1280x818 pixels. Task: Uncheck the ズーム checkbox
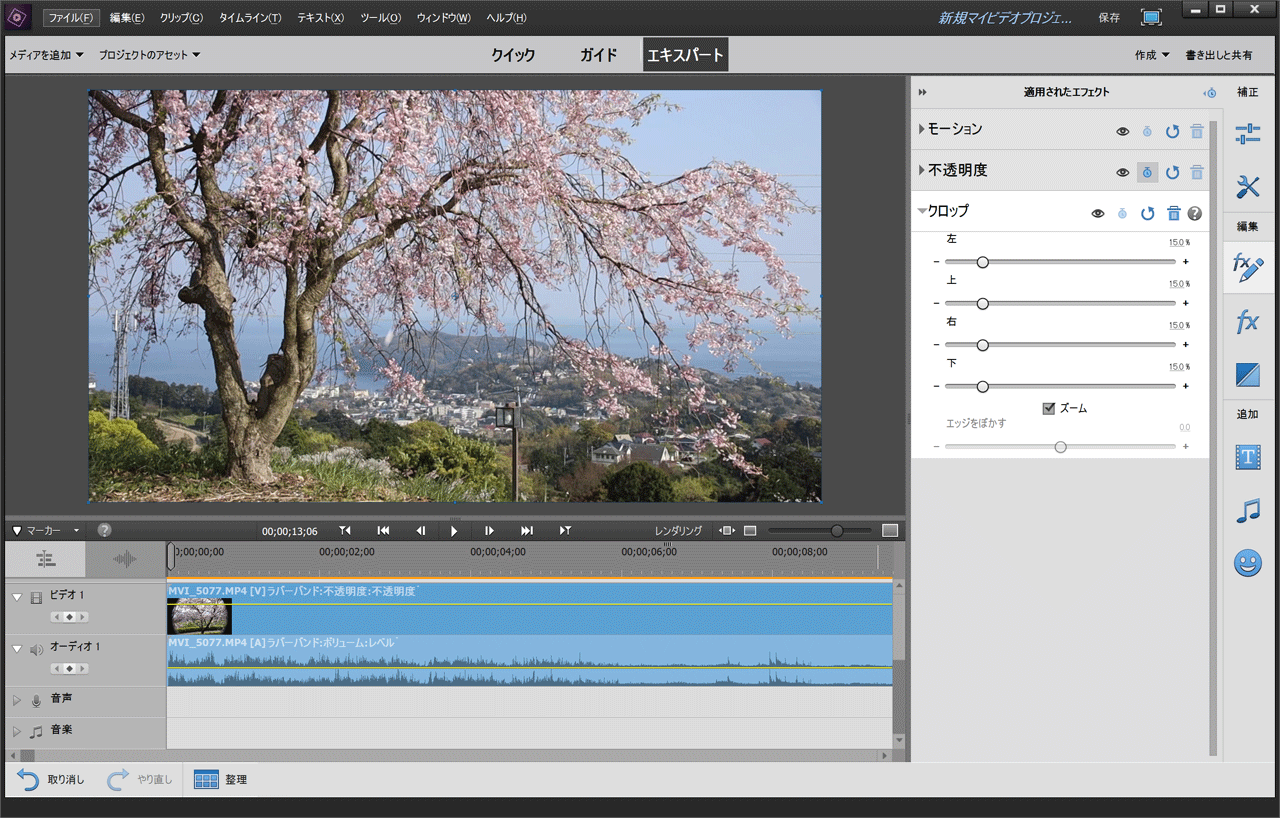1049,408
